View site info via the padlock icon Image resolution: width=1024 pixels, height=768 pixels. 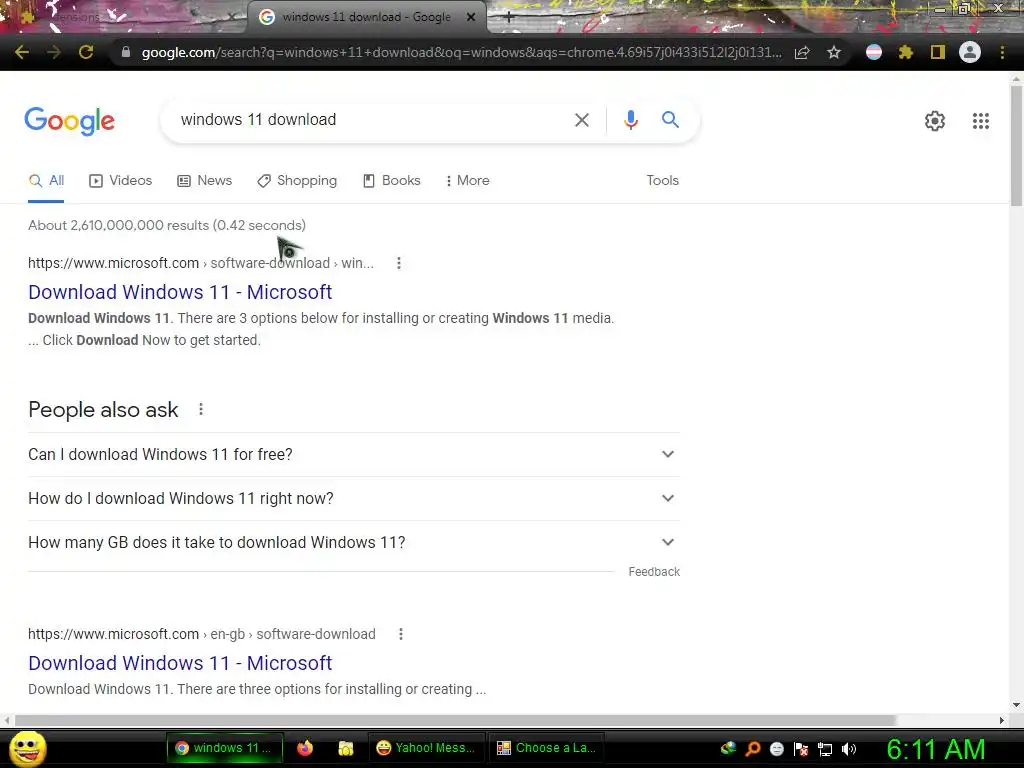126,52
